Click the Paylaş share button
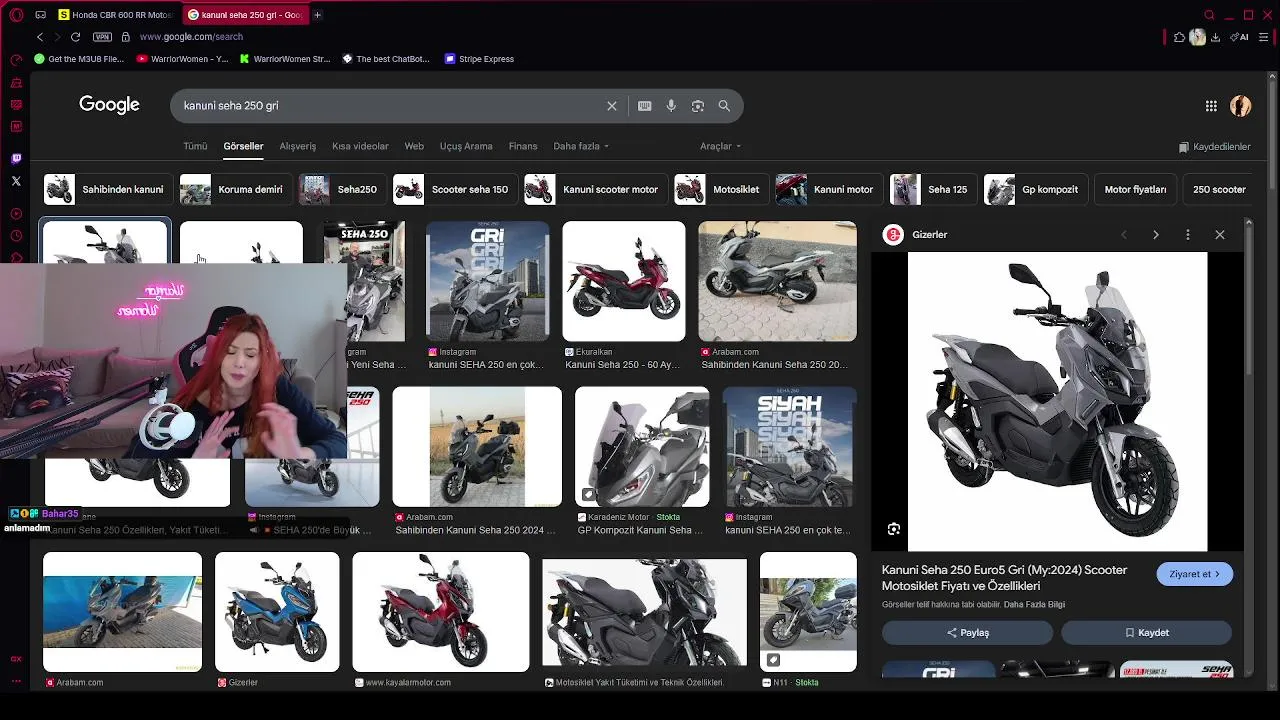This screenshot has height=720, width=1280. 967,632
